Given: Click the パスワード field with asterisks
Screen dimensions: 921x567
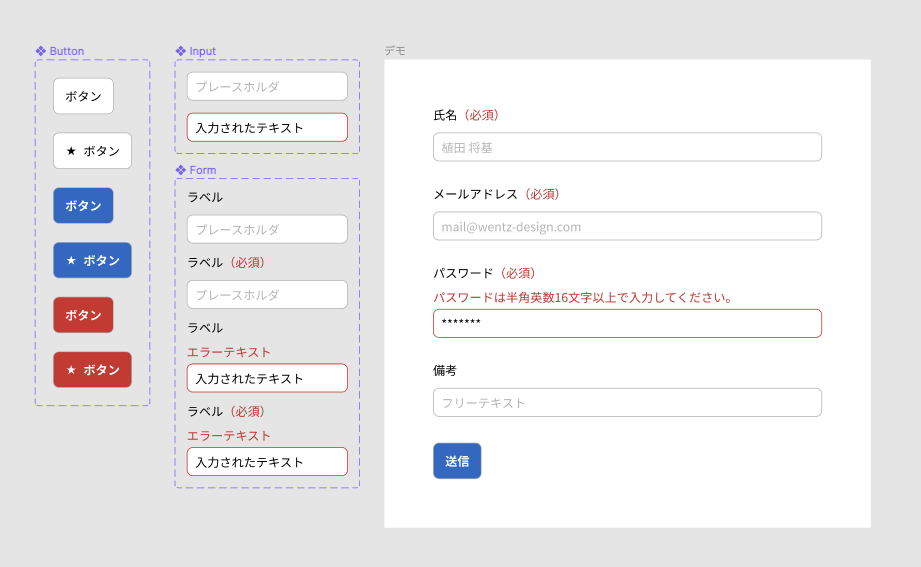Looking at the screenshot, I should pyautogui.click(x=627, y=323).
